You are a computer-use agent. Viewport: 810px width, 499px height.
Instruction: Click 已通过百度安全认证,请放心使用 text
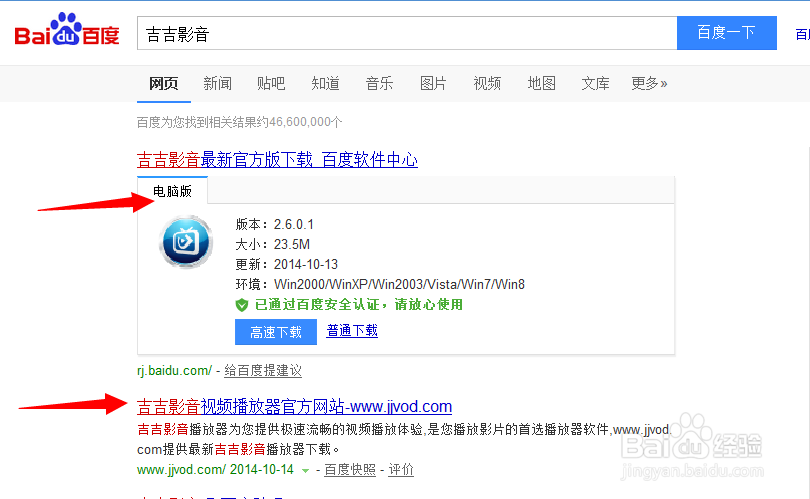[x=359, y=305]
